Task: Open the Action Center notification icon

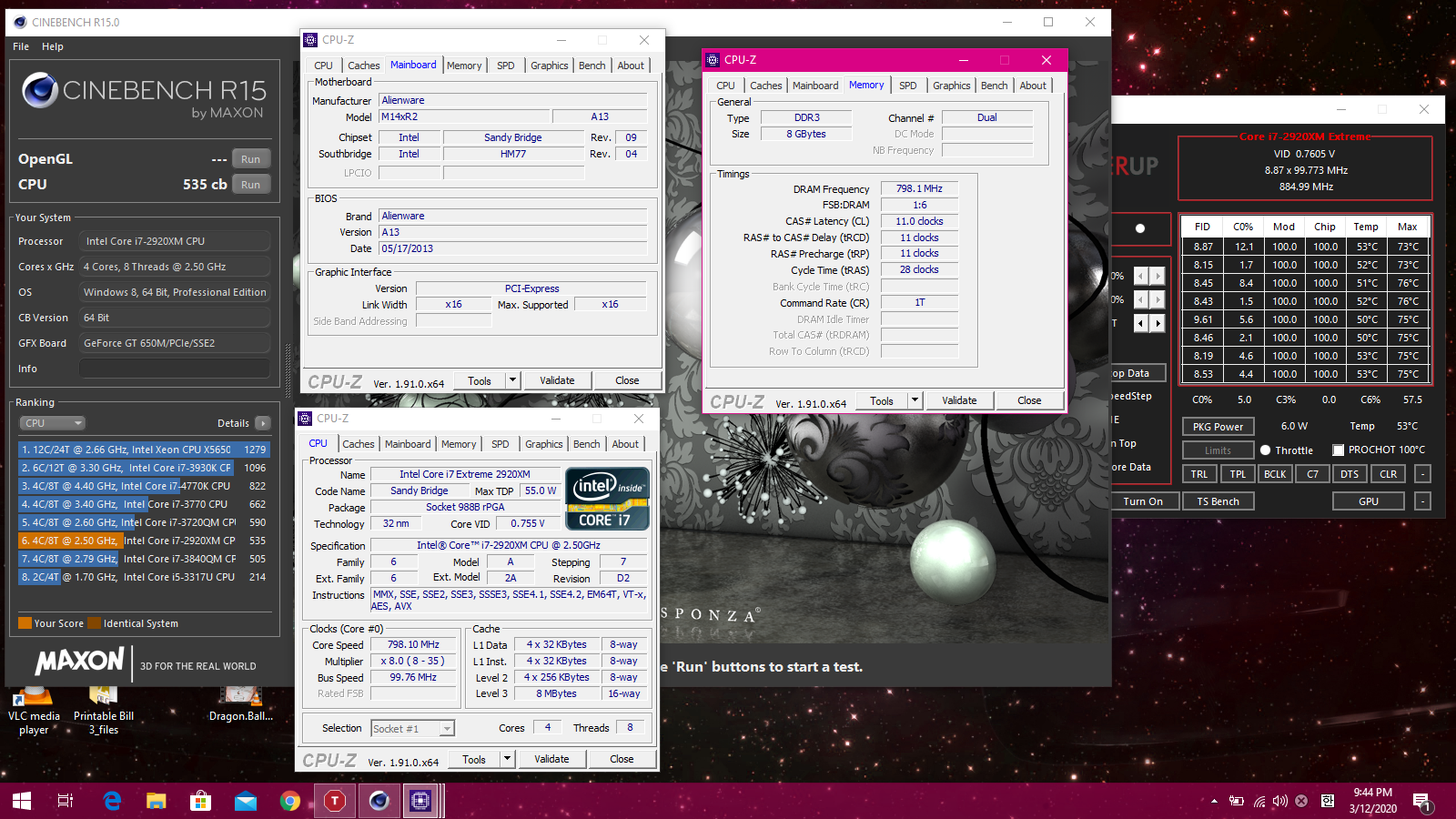Action: coord(1421,801)
